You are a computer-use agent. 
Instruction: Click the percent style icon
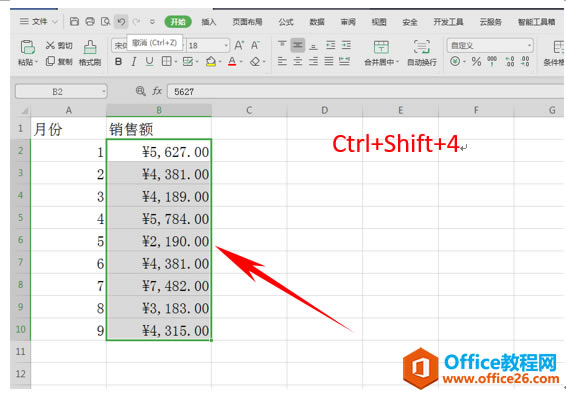[476, 61]
